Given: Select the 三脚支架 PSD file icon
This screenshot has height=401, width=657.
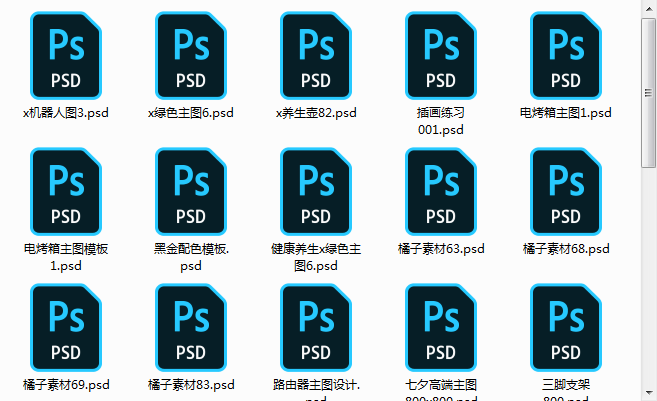Looking at the screenshot, I should (566, 328).
